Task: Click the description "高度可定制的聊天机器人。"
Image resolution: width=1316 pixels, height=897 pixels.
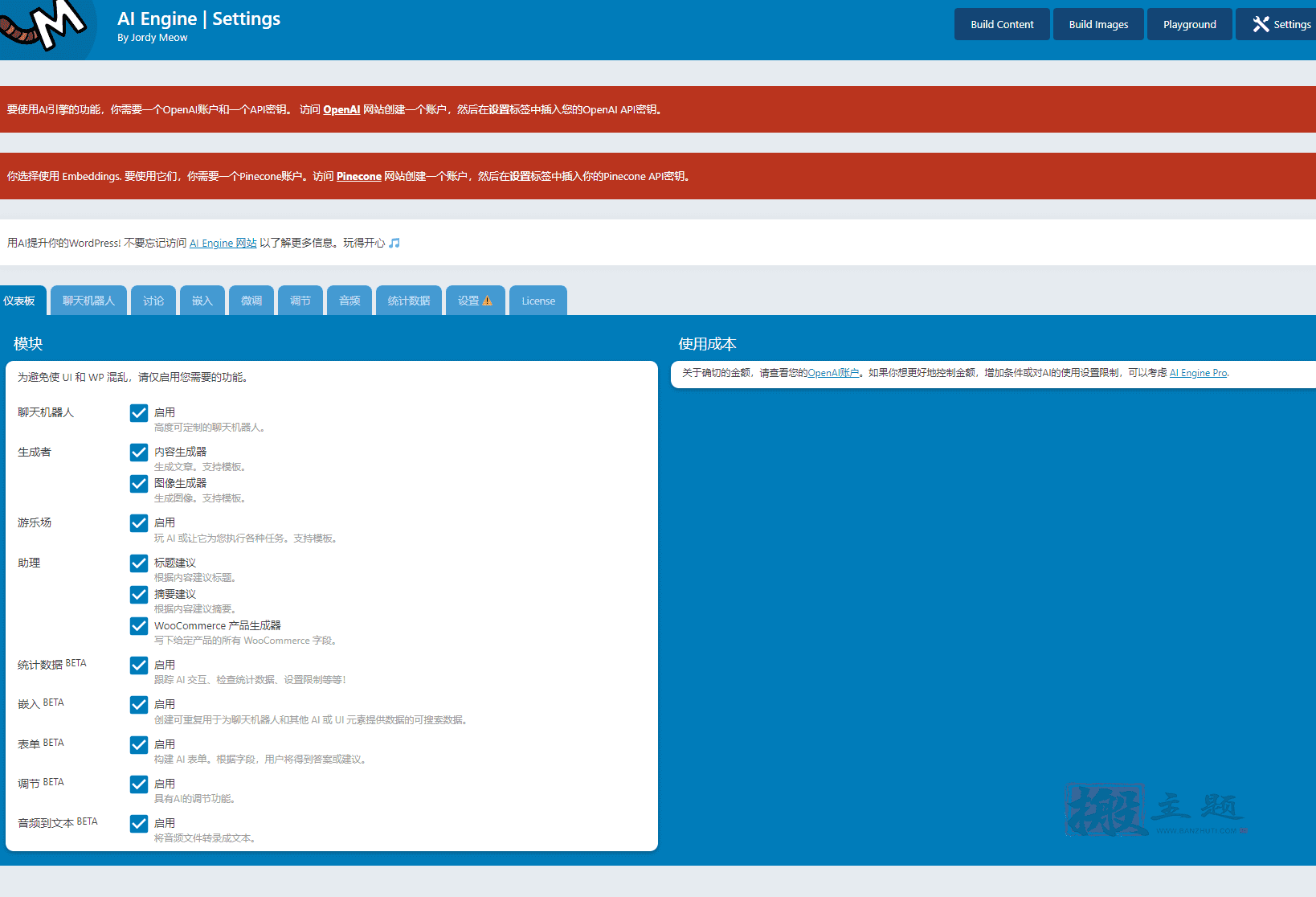Action: point(210,428)
